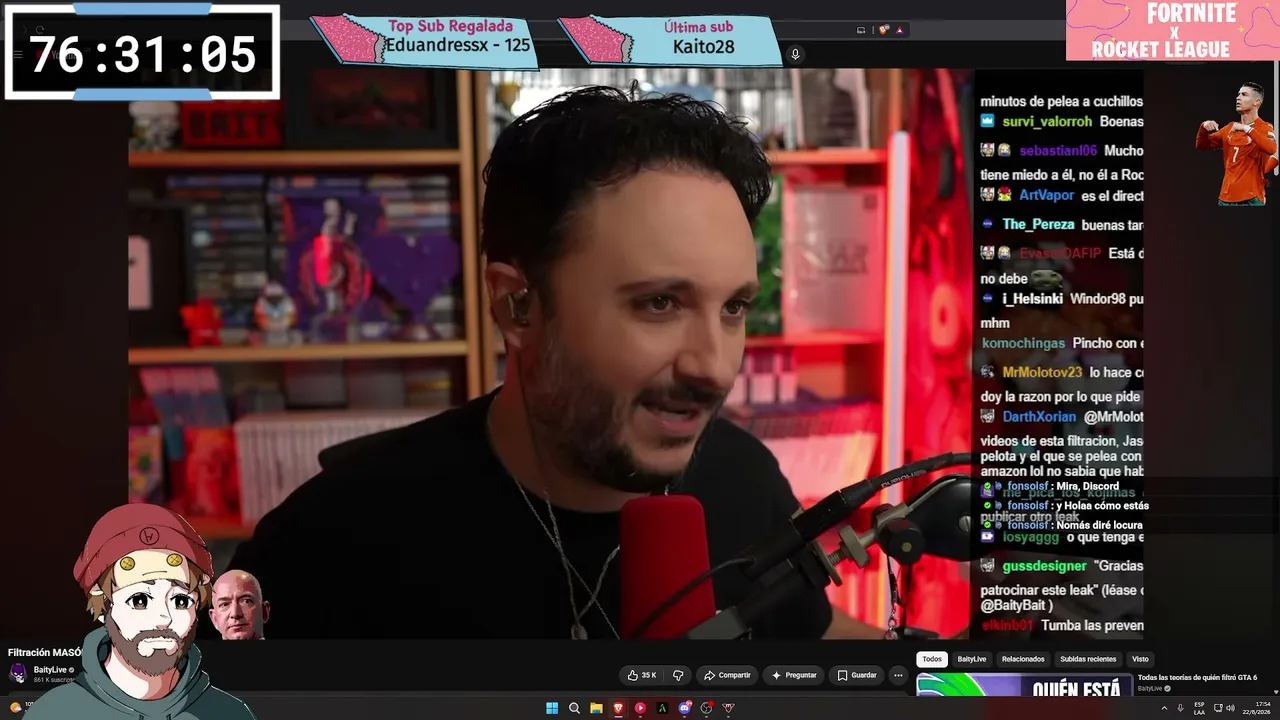Click chat username MrMolotov23
This screenshot has width=1280, height=720.
pos(1042,372)
